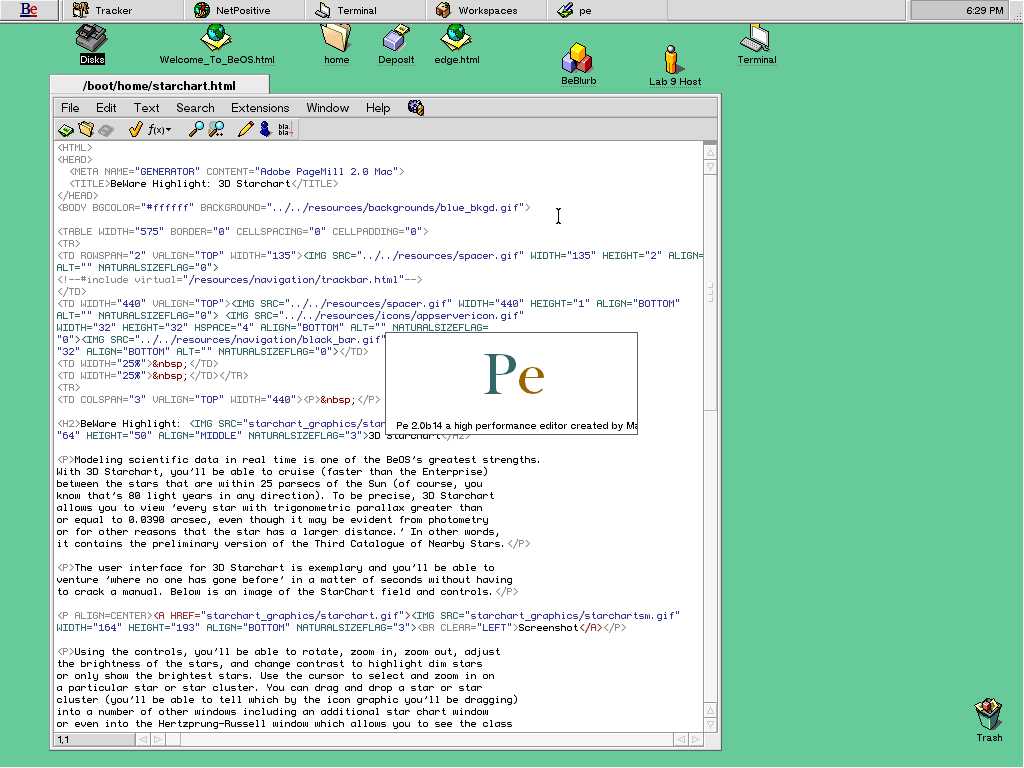Click the /boot/home/starchart.html title tab

(x=159, y=86)
